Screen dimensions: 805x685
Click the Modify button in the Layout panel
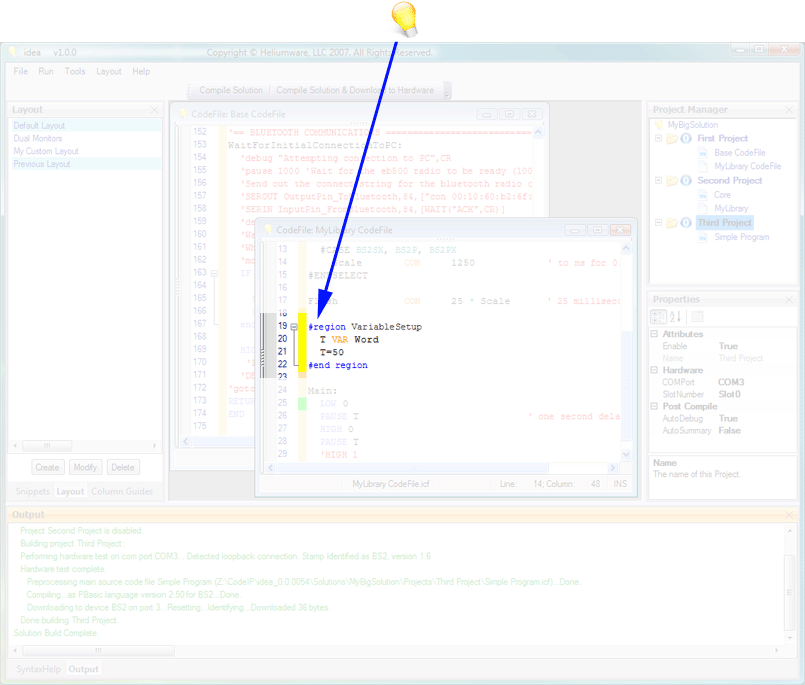(x=85, y=466)
